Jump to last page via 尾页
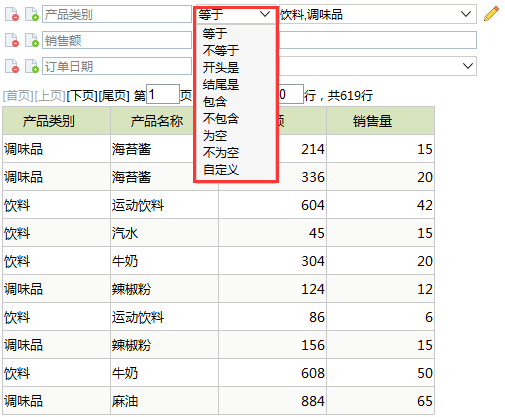505x417 pixels. click(114, 96)
